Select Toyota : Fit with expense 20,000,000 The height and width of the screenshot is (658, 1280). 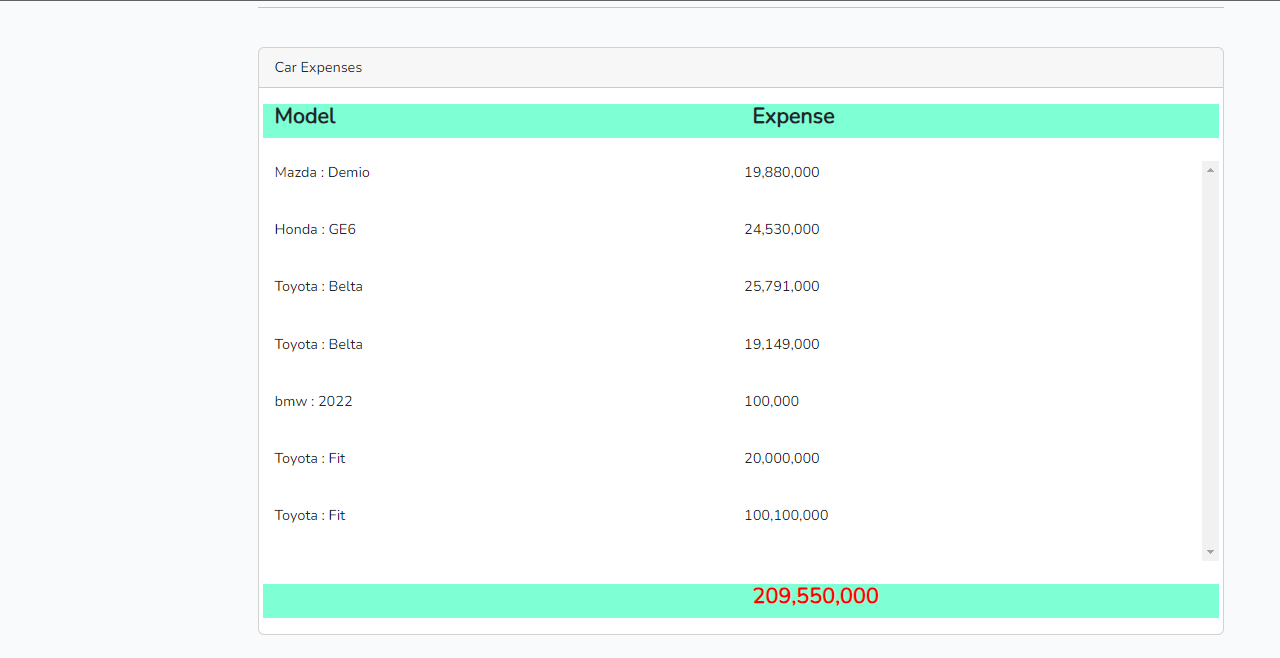click(309, 459)
